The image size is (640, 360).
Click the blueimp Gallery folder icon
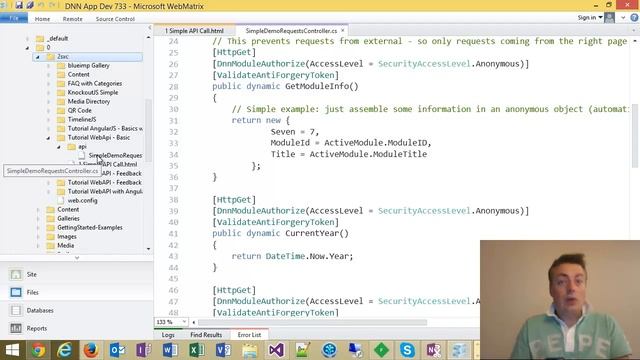tap(61, 65)
